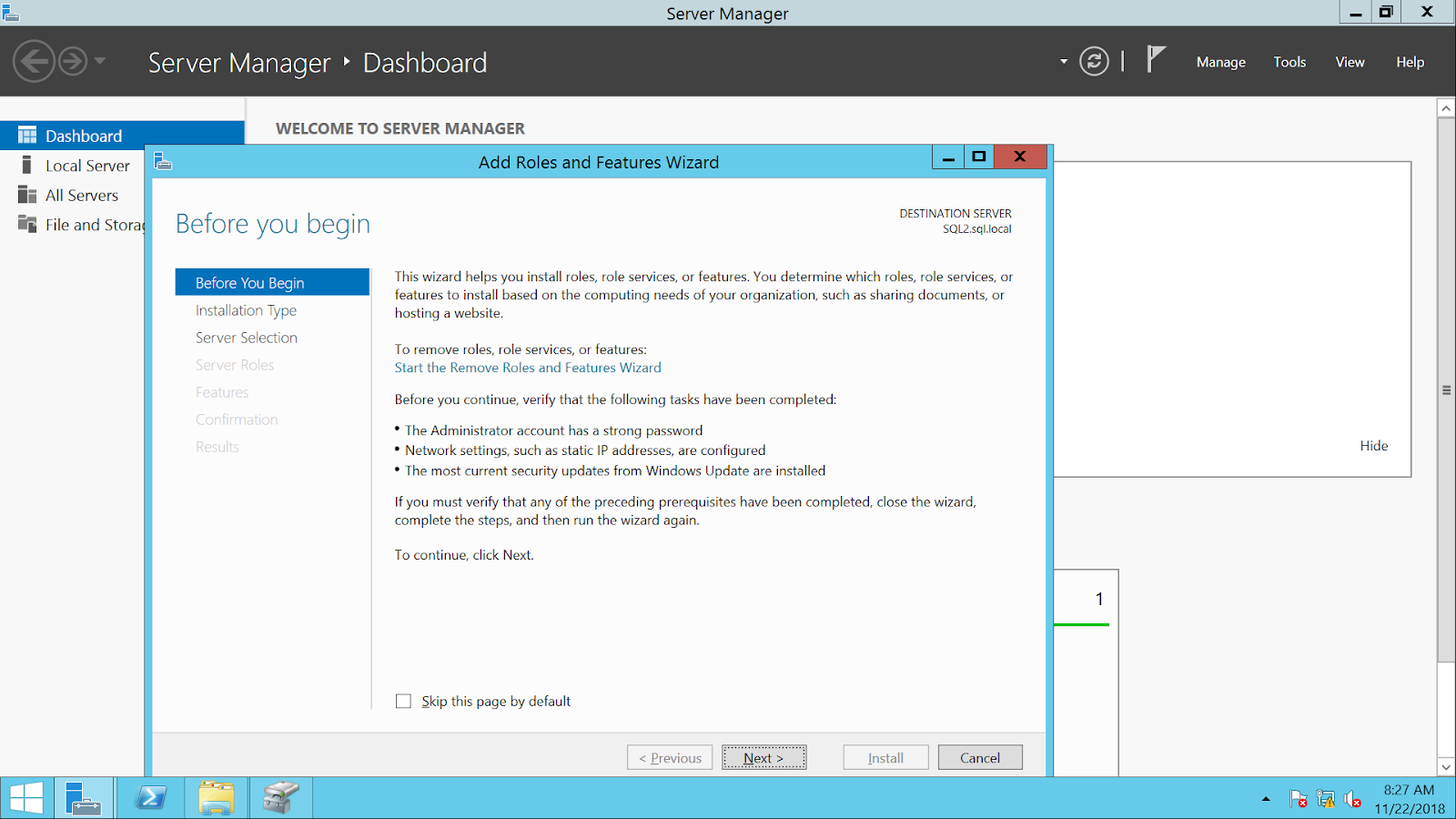Select Local Server in the sidebar
Viewport: 1456px width, 819px height.
86,165
